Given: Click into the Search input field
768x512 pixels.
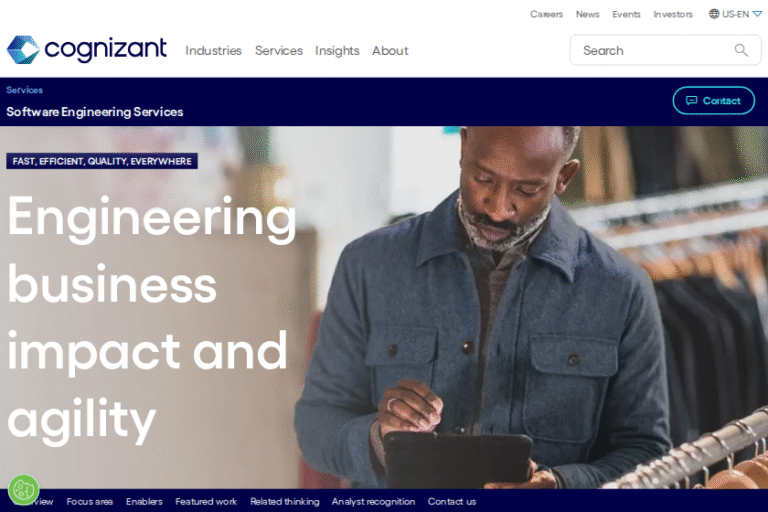Looking at the screenshot, I should [x=654, y=50].
